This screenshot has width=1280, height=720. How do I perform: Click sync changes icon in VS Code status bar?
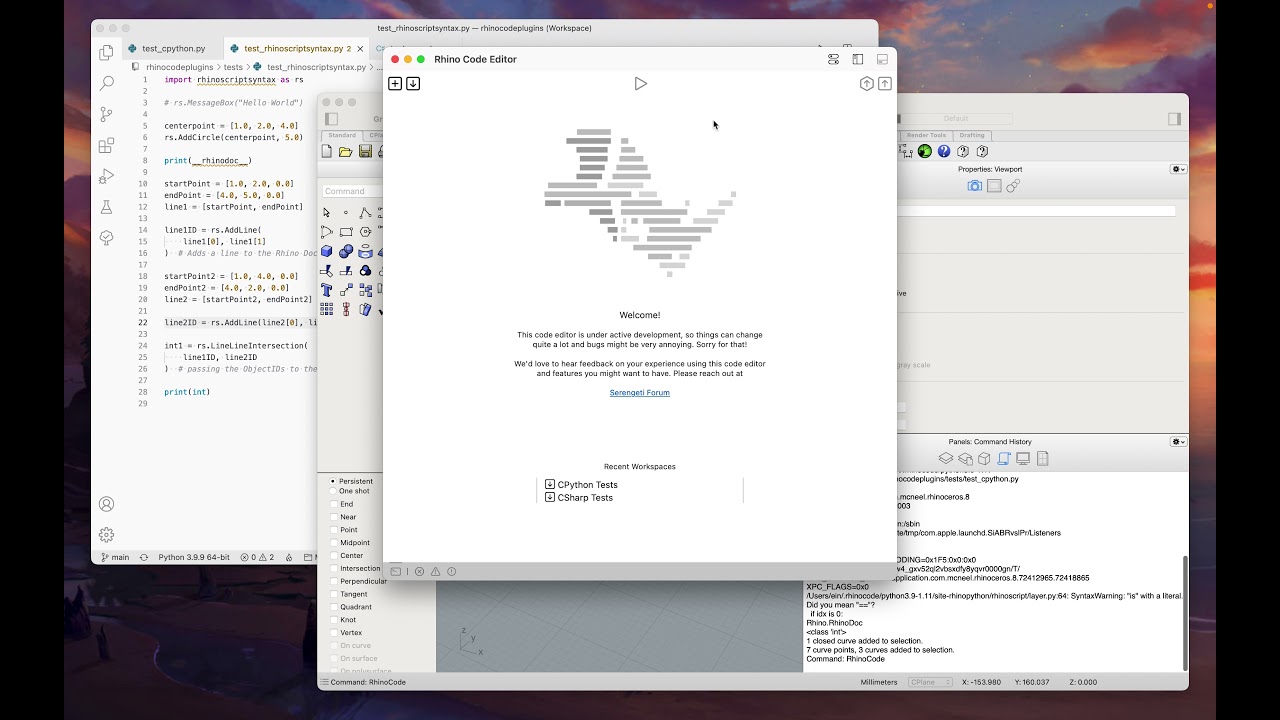144,557
